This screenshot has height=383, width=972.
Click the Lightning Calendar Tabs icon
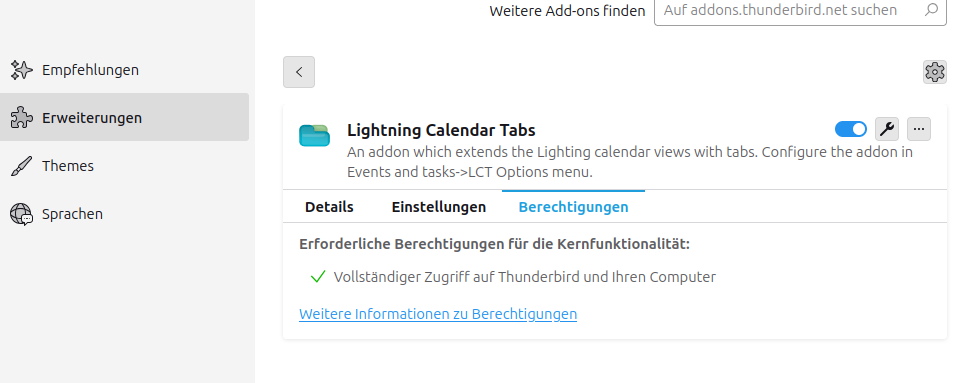pyautogui.click(x=315, y=135)
